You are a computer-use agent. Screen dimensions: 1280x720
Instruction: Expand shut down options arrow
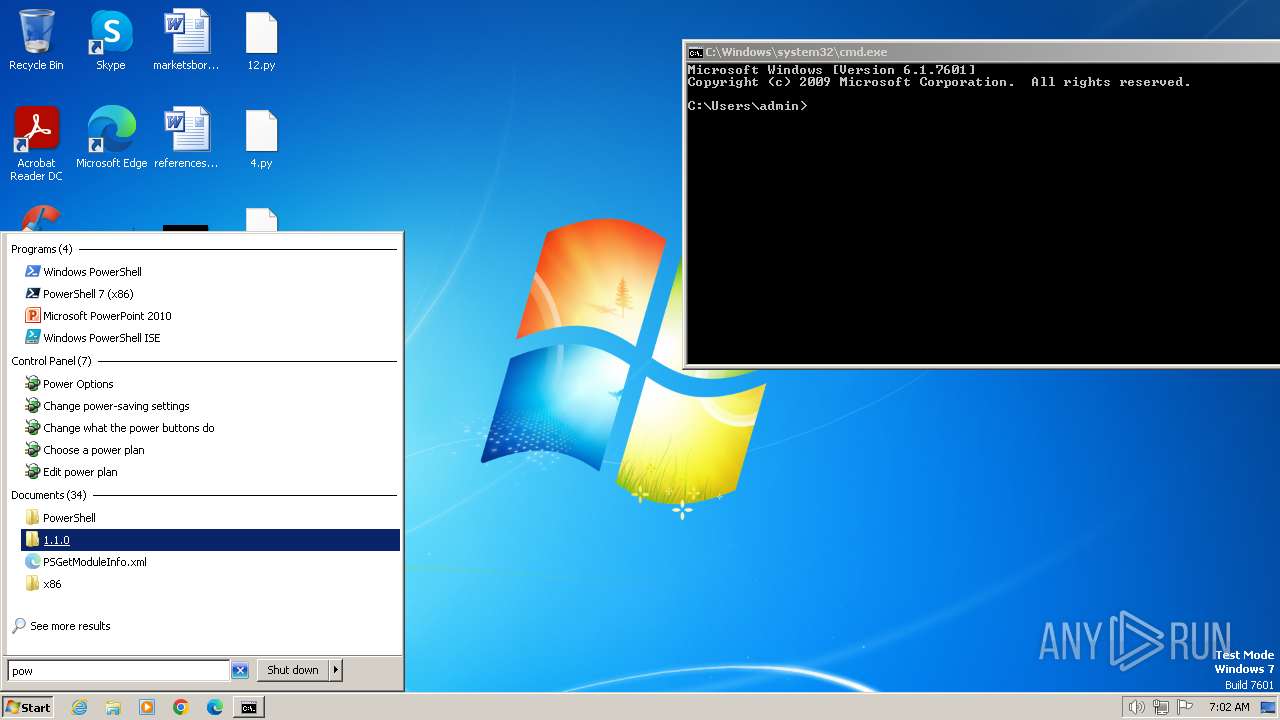coord(336,670)
